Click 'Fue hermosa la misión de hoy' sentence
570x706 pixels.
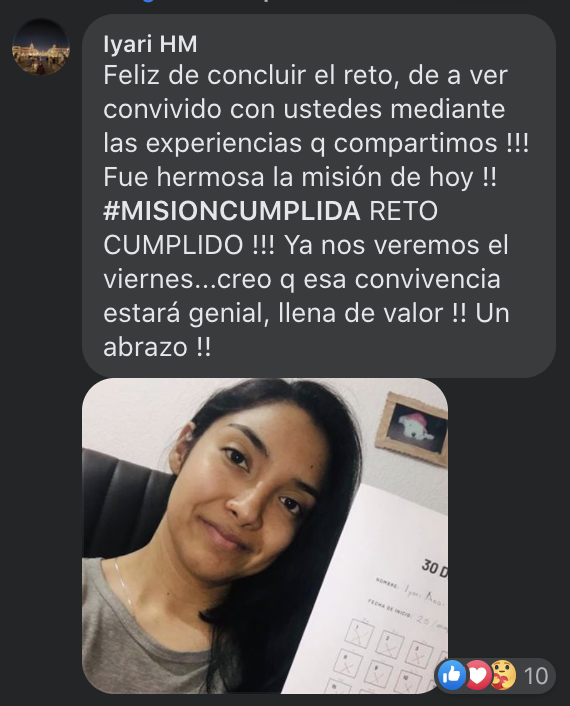tap(288, 177)
